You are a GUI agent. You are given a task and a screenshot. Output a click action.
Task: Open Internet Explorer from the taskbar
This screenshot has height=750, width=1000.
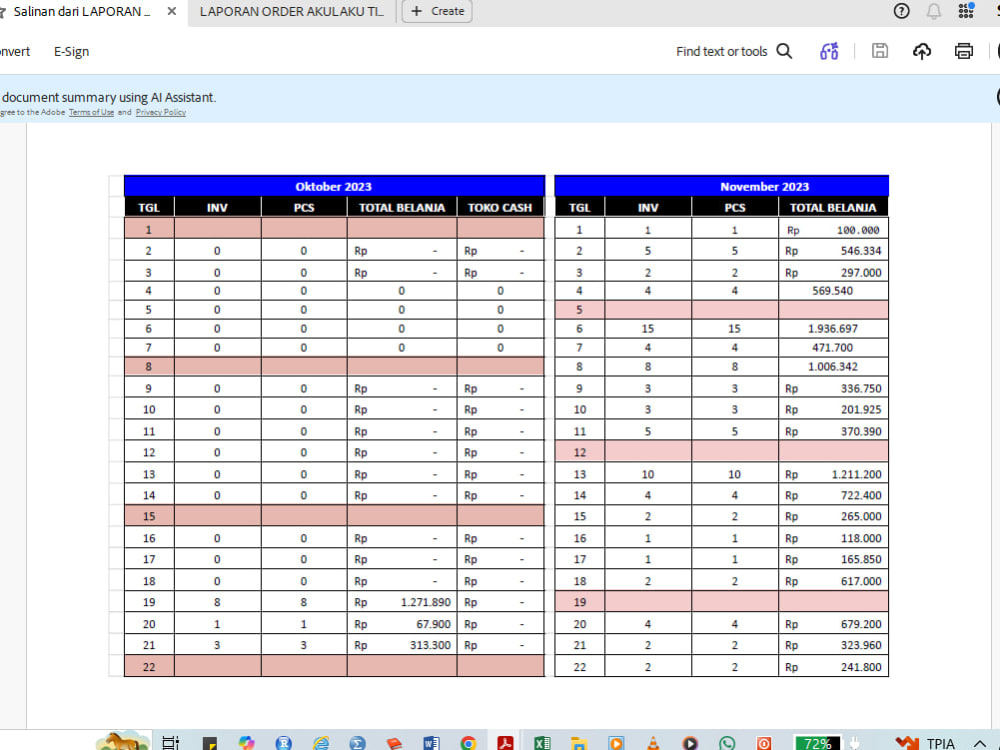pyautogui.click(x=321, y=742)
